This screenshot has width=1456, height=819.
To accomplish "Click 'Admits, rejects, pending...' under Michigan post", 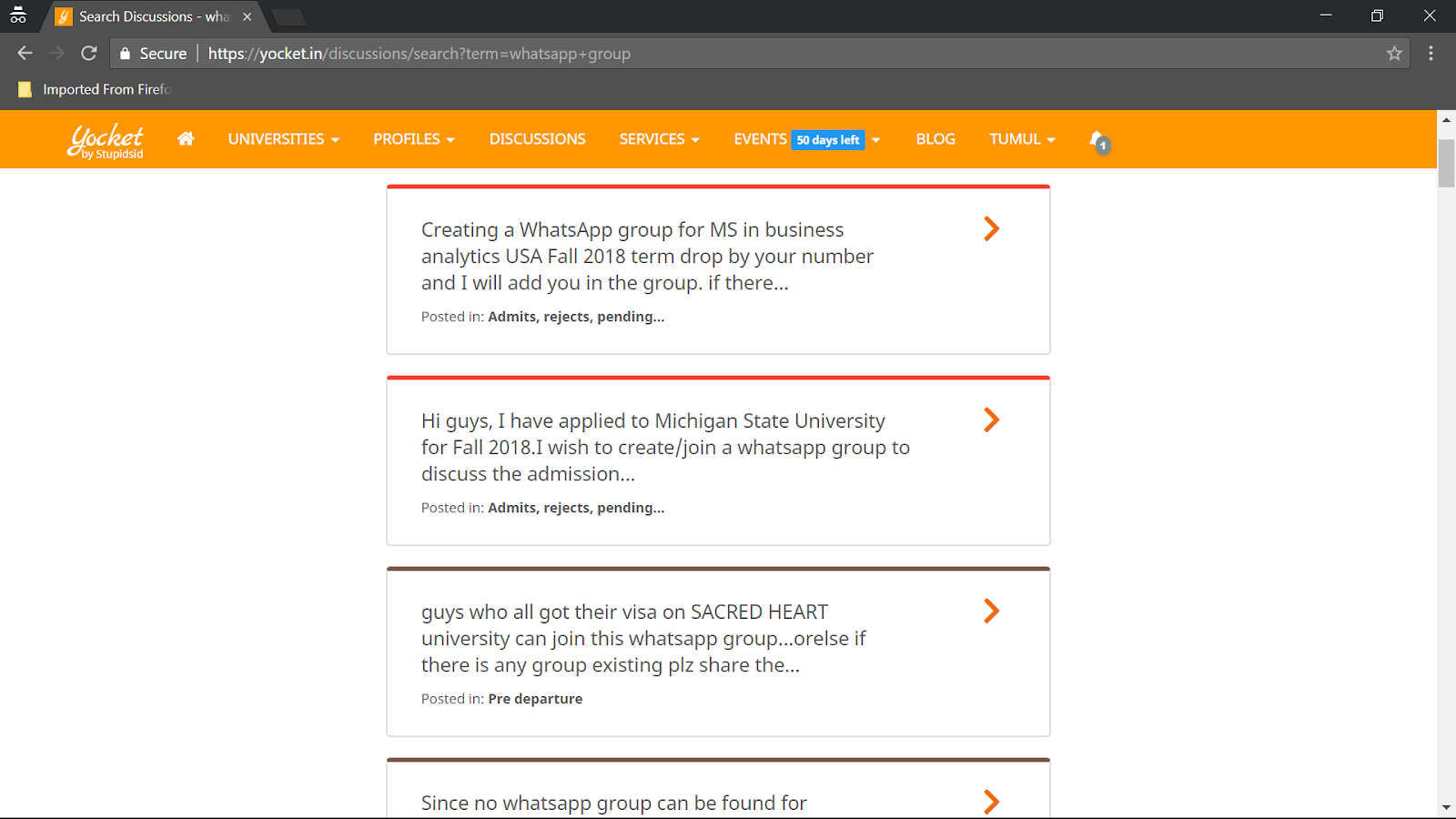I will 576,508.
